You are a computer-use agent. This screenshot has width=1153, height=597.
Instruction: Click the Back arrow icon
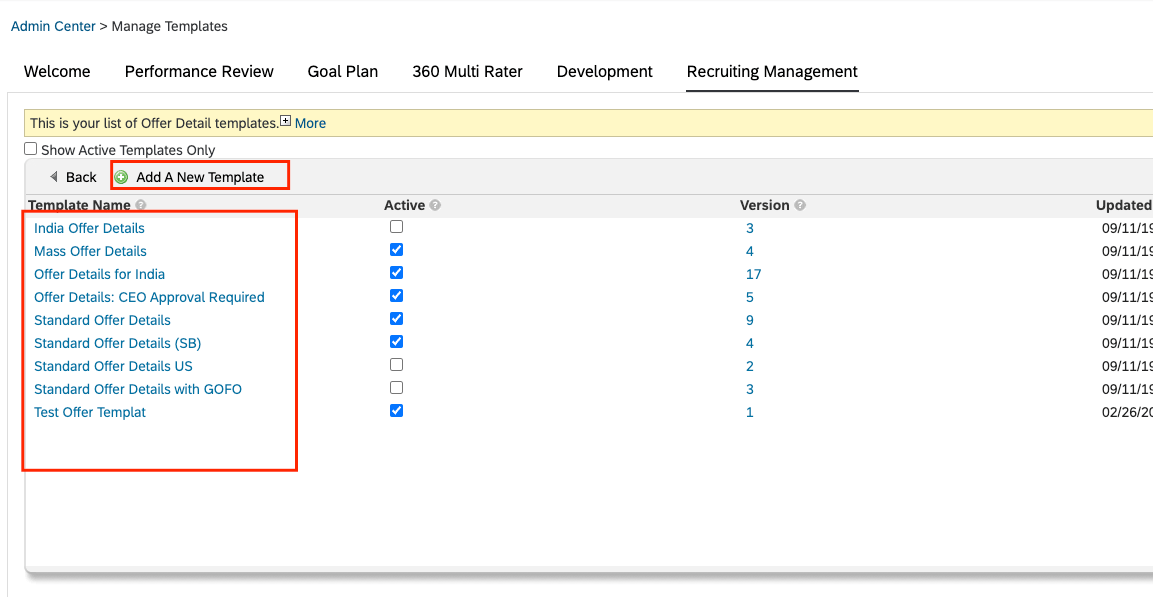click(54, 177)
